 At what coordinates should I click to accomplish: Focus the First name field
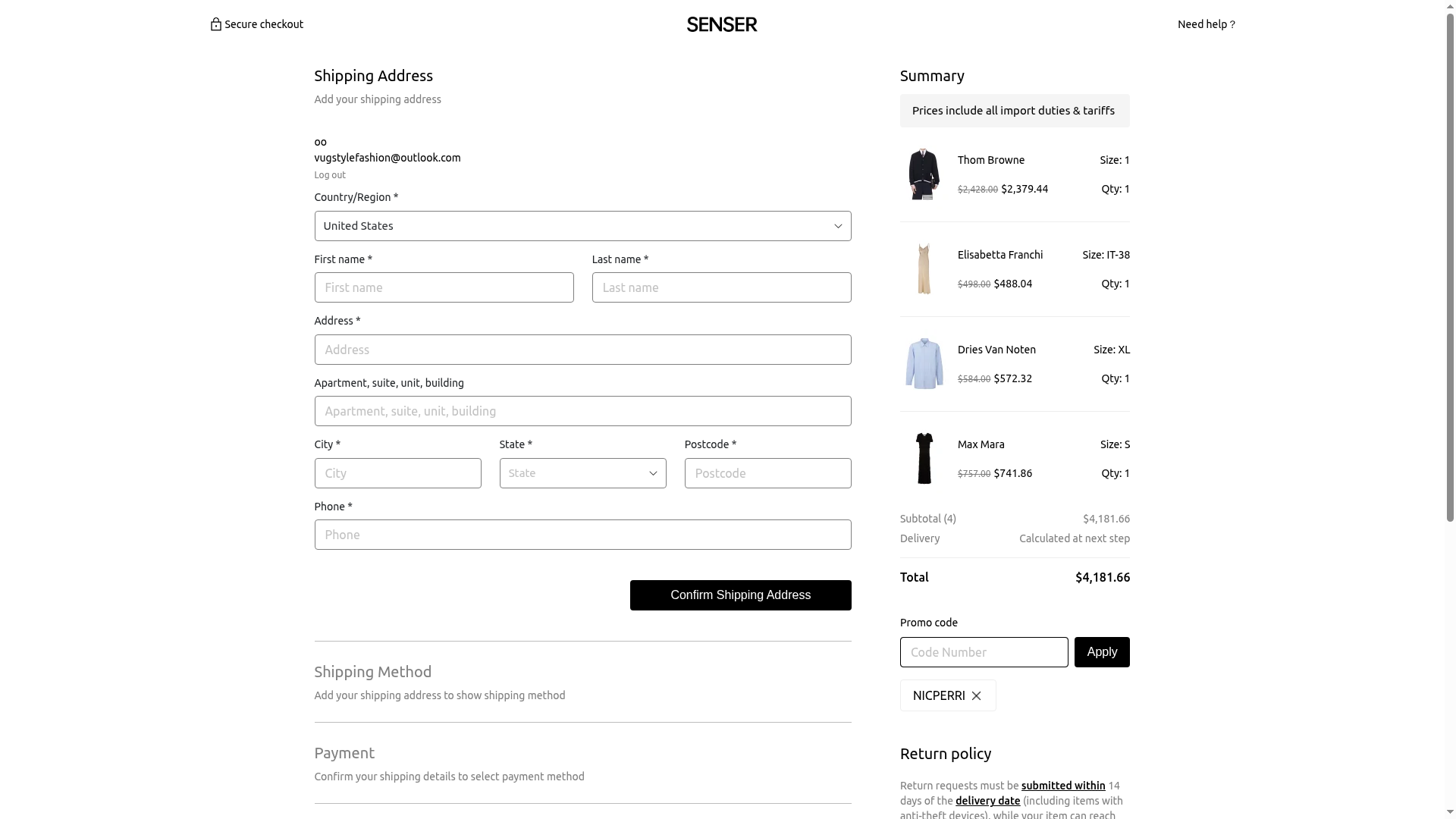444,287
